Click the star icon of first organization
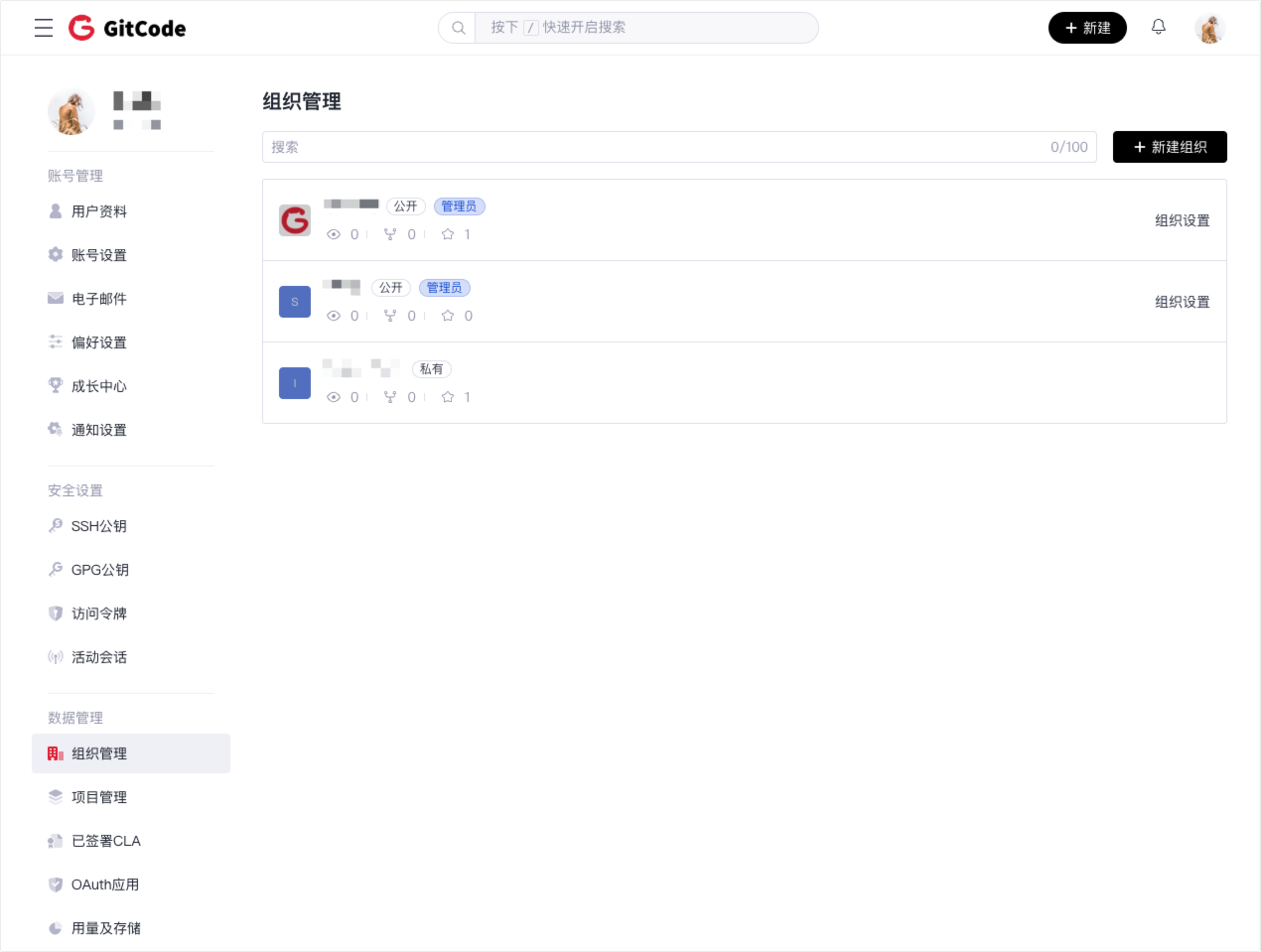1261x952 pixels. (x=448, y=234)
